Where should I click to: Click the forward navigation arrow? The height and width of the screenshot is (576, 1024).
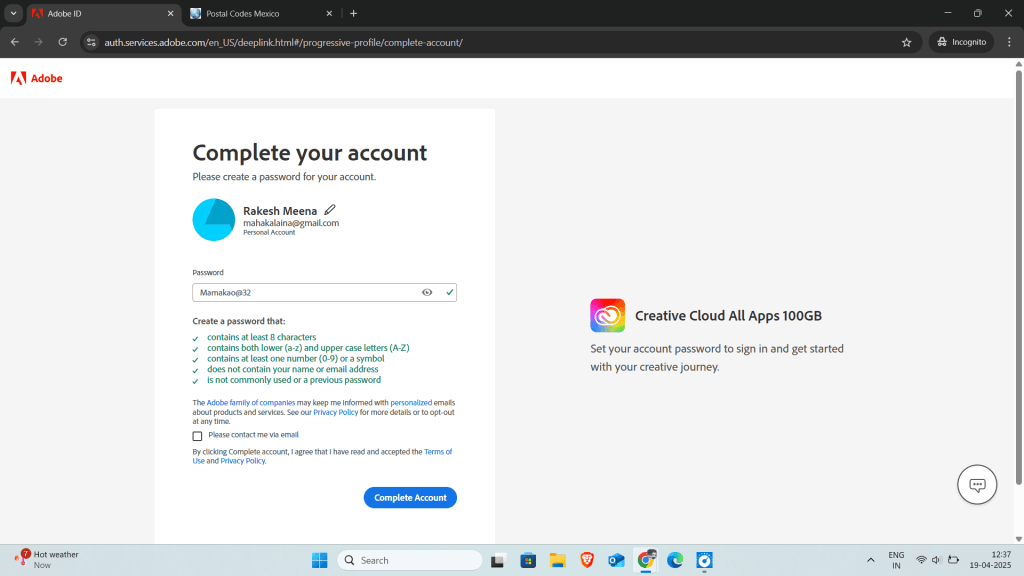(x=39, y=42)
